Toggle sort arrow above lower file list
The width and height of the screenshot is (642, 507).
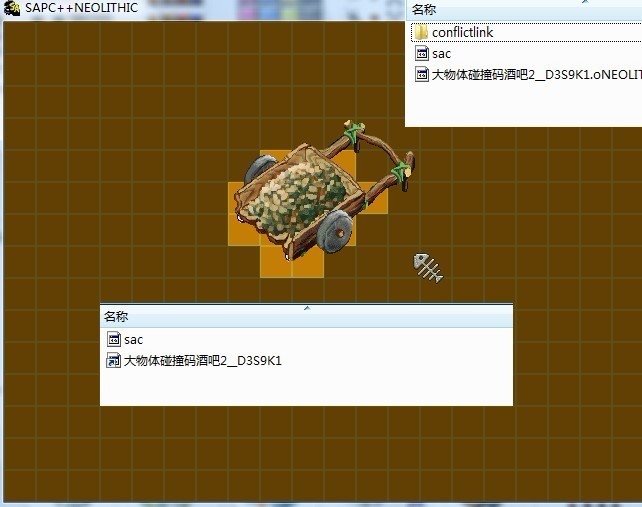307,308
